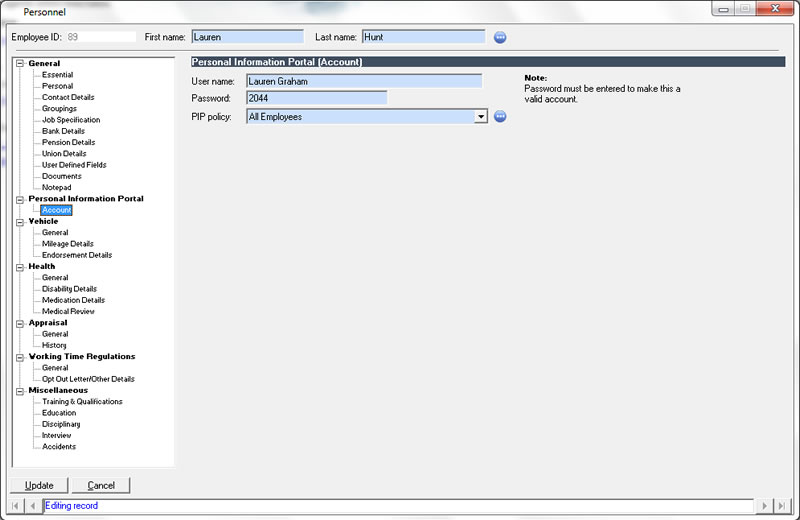Collapse the Miscellaneous tree section

(20, 391)
